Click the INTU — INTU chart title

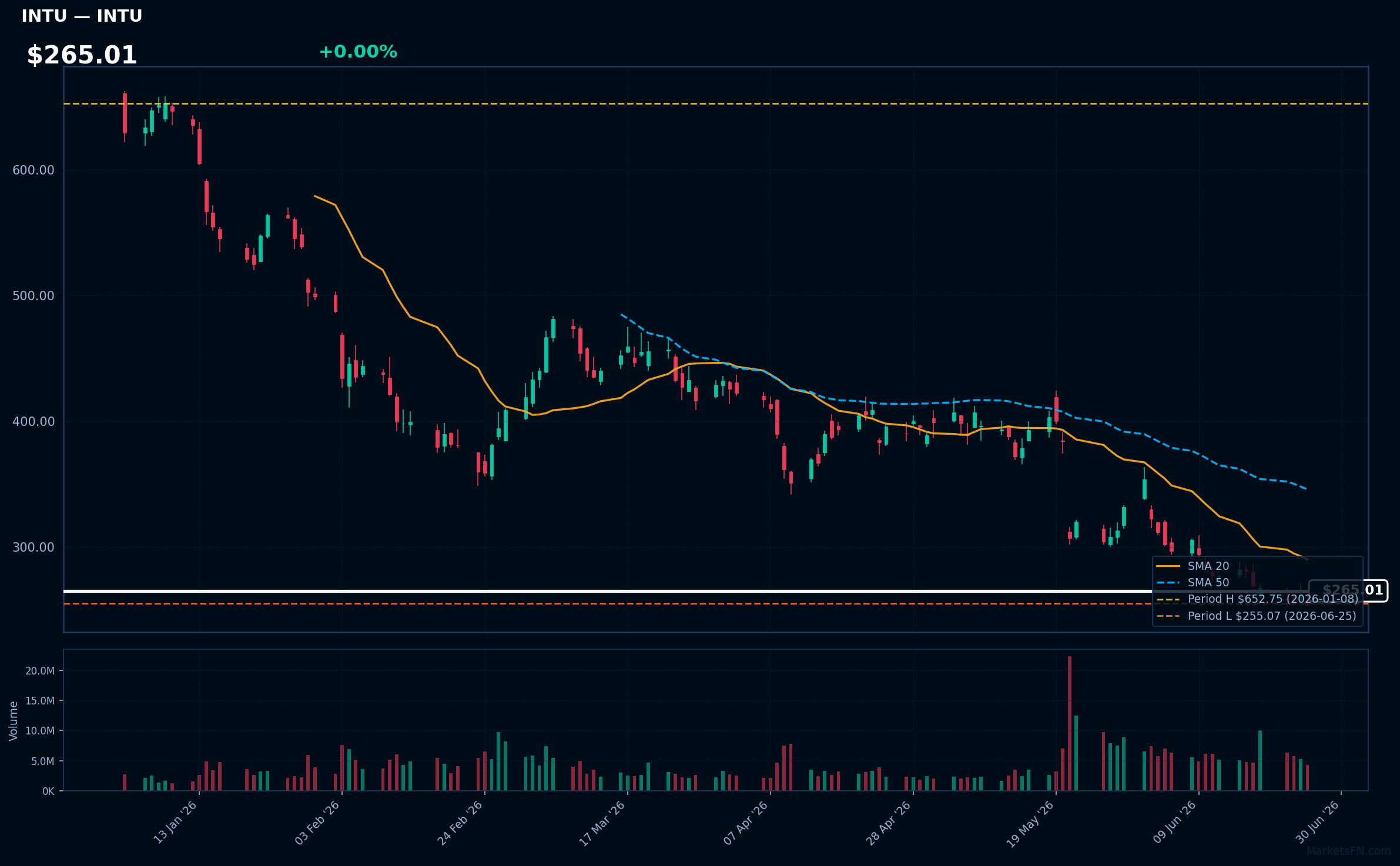(82, 16)
